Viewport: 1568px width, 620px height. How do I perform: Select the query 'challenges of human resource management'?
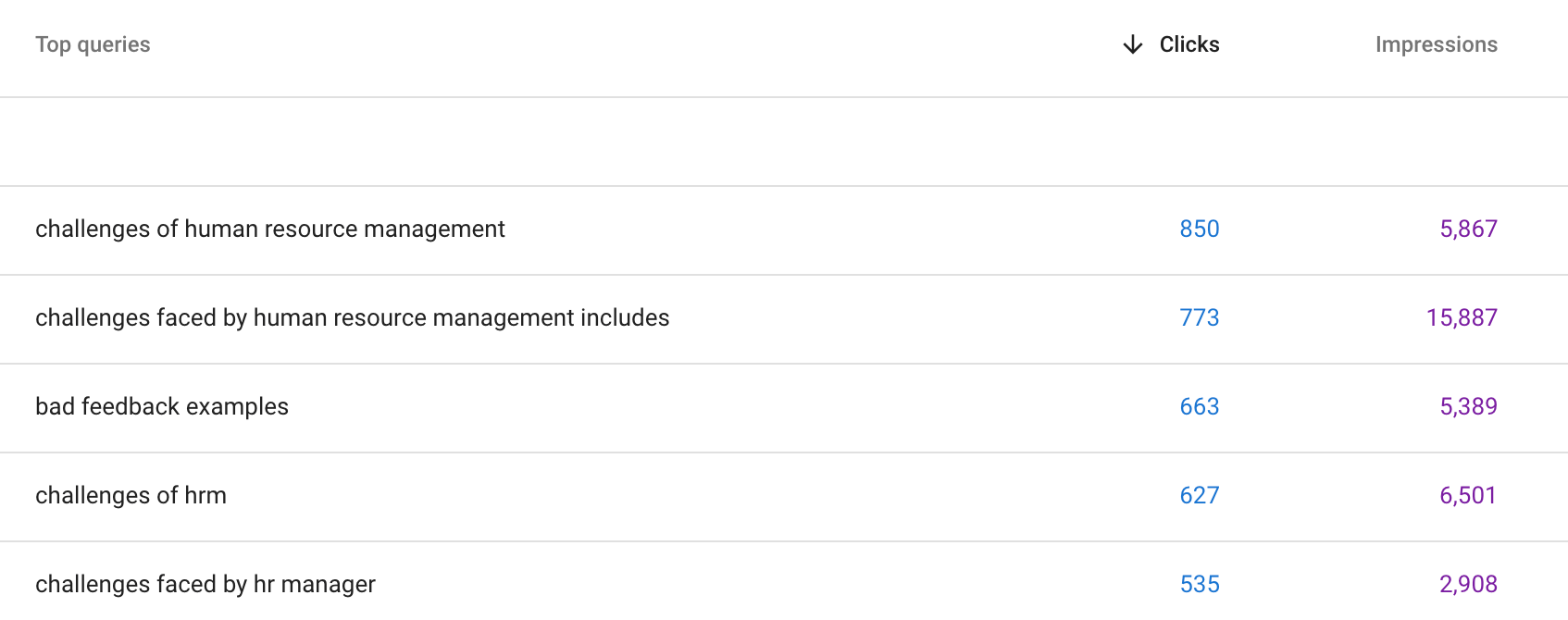pyautogui.click(x=270, y=229)
